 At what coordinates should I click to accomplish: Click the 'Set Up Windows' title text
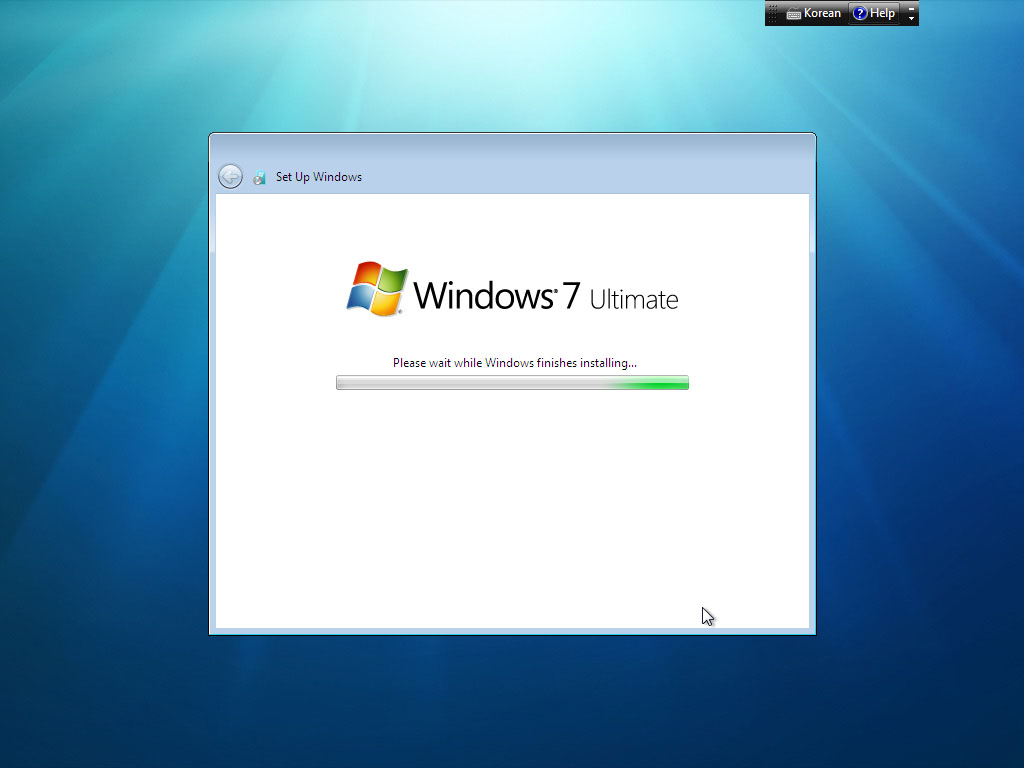[319, 177]
